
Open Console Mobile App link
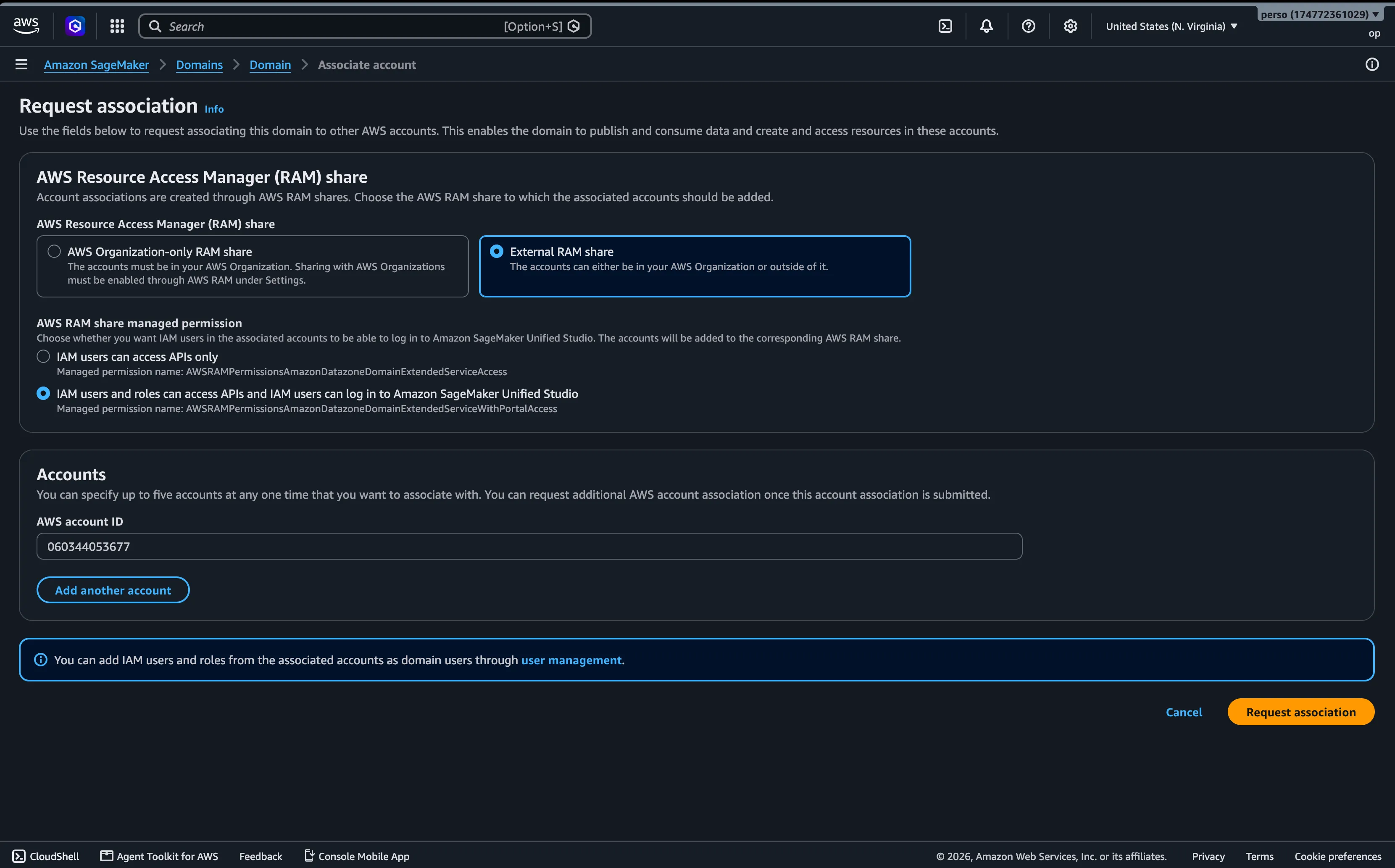click(356, 856)
